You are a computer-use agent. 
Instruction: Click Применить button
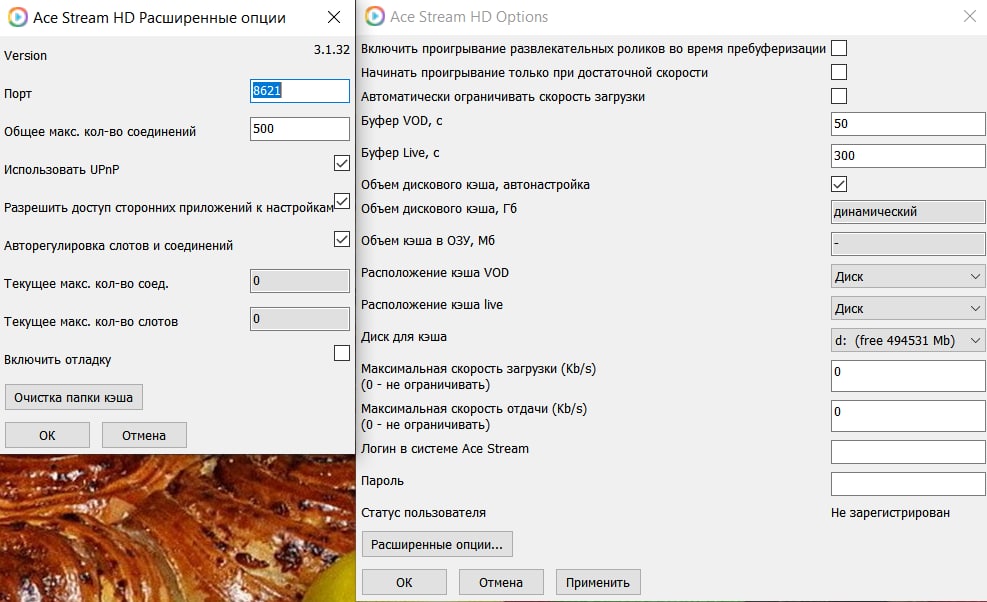pyautogui.click(x=598, y=582)
